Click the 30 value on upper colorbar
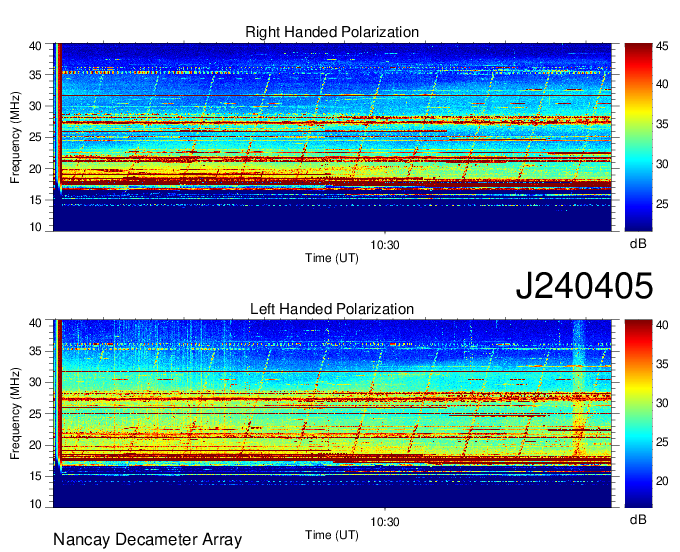Viewport: 680px width, 552px height. pos(662,164)
